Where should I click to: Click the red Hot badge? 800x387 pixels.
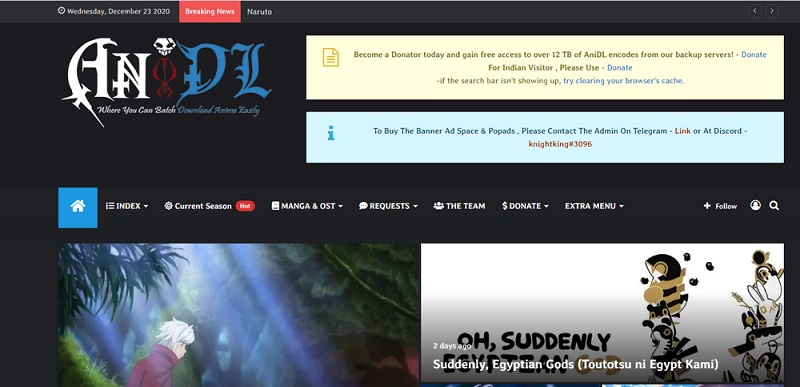tap(245, 206)
